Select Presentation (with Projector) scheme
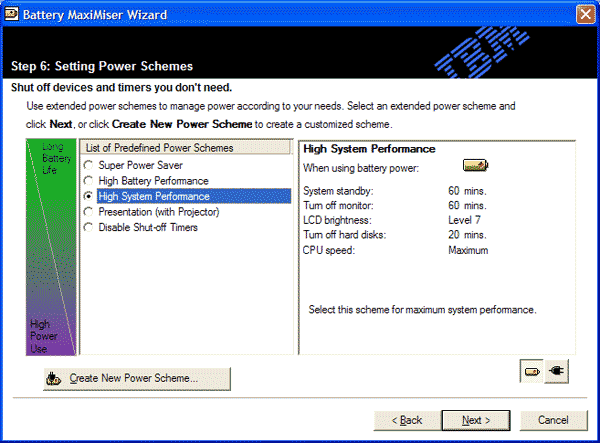Viewport: 600px width, 443px height. click(x=88, y=212)
